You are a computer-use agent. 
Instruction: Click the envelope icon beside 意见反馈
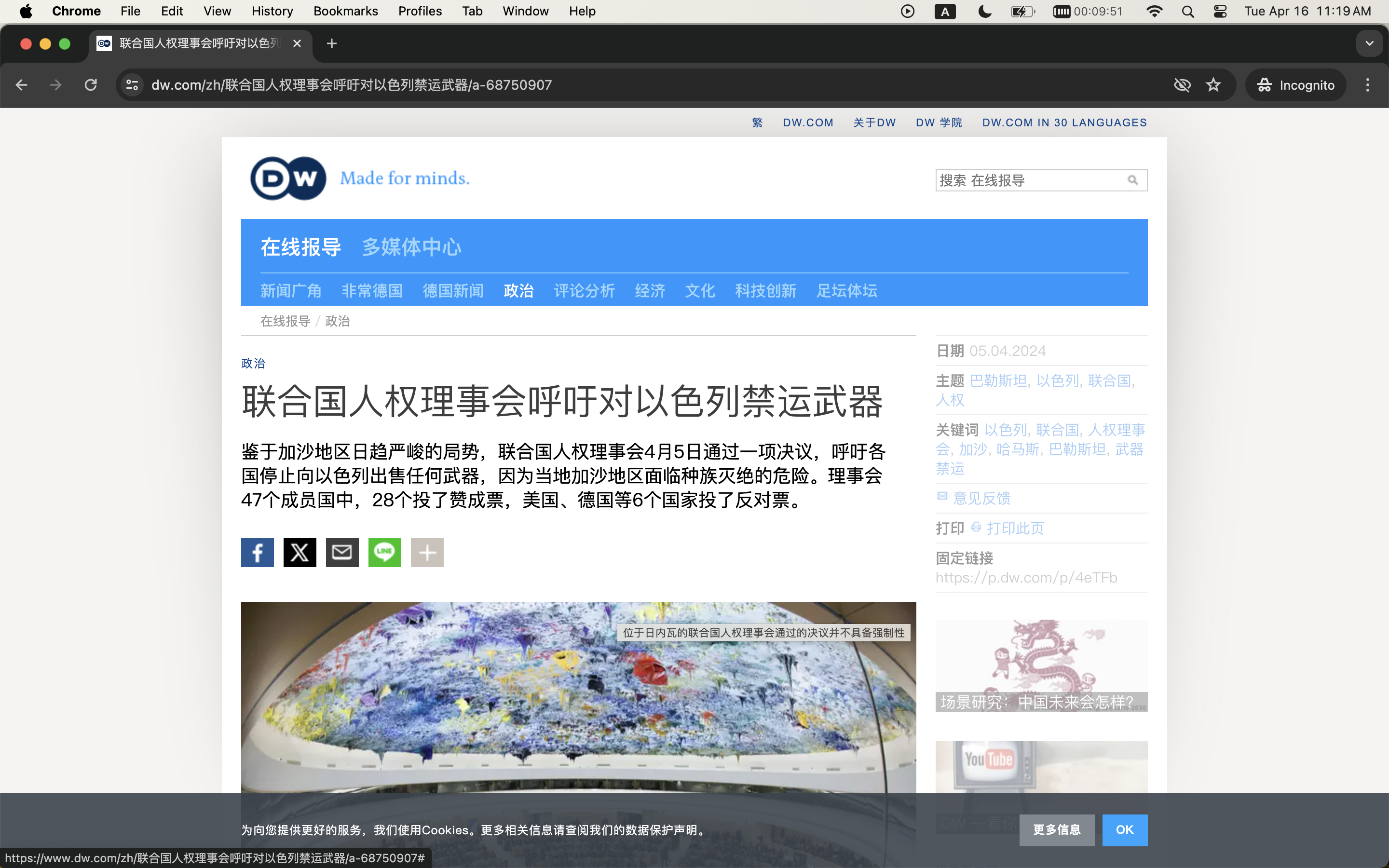point(942,496)
